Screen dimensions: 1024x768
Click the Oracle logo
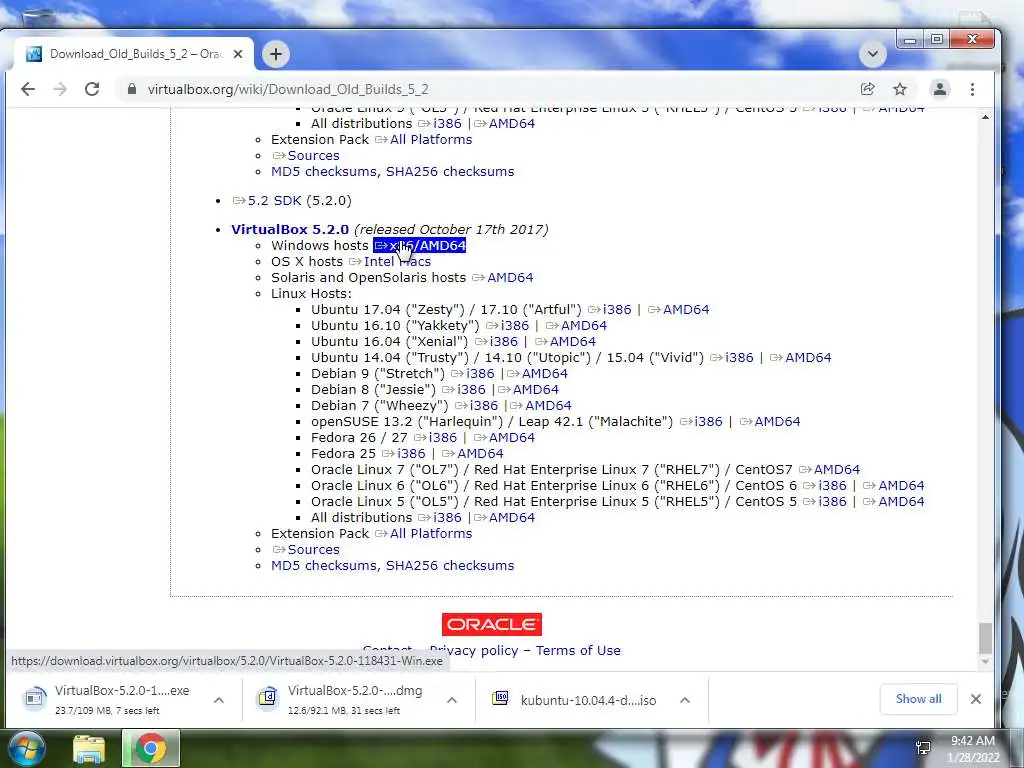492,624
